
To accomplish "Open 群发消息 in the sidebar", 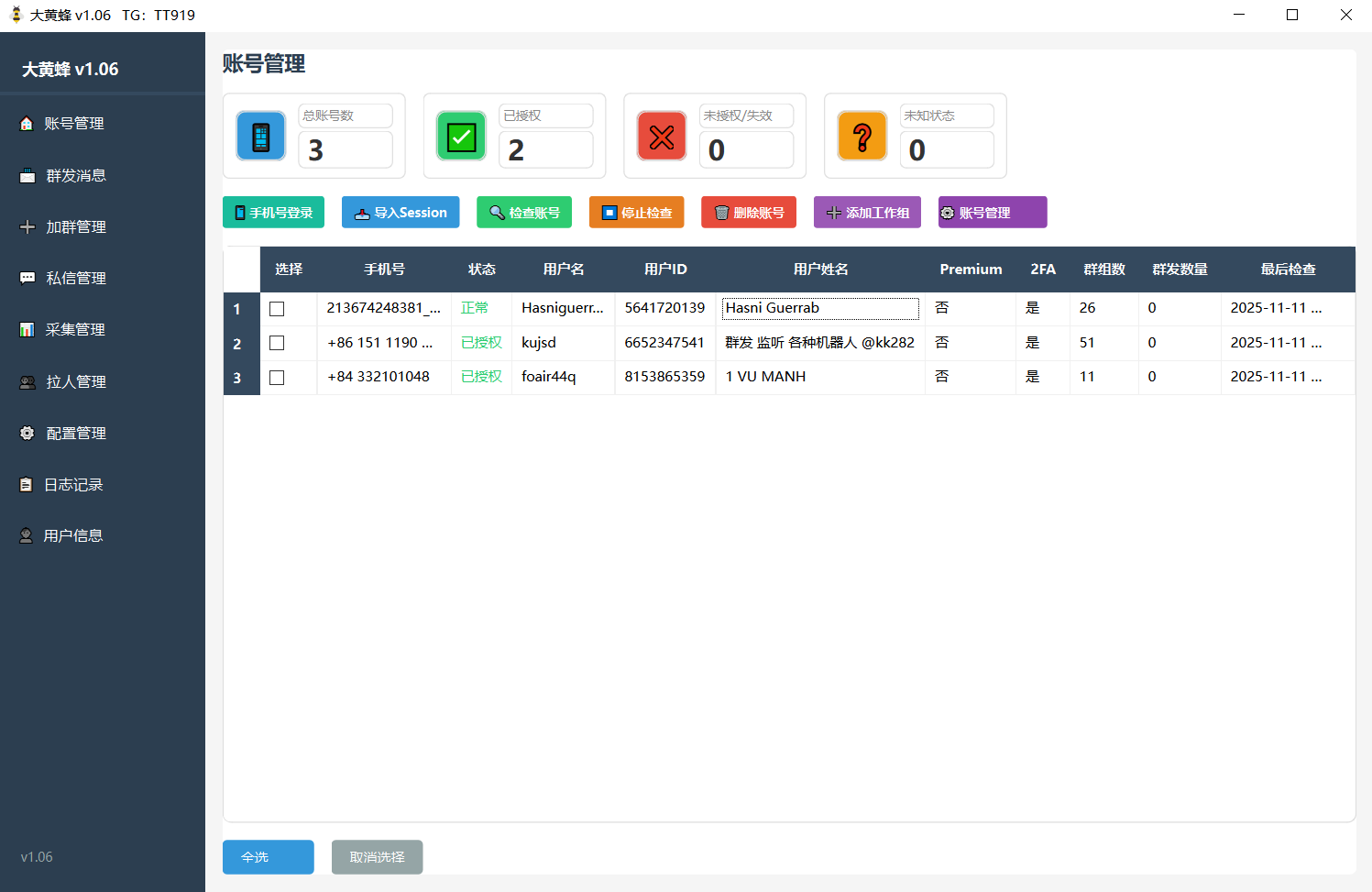I will (x=76, y=176).
